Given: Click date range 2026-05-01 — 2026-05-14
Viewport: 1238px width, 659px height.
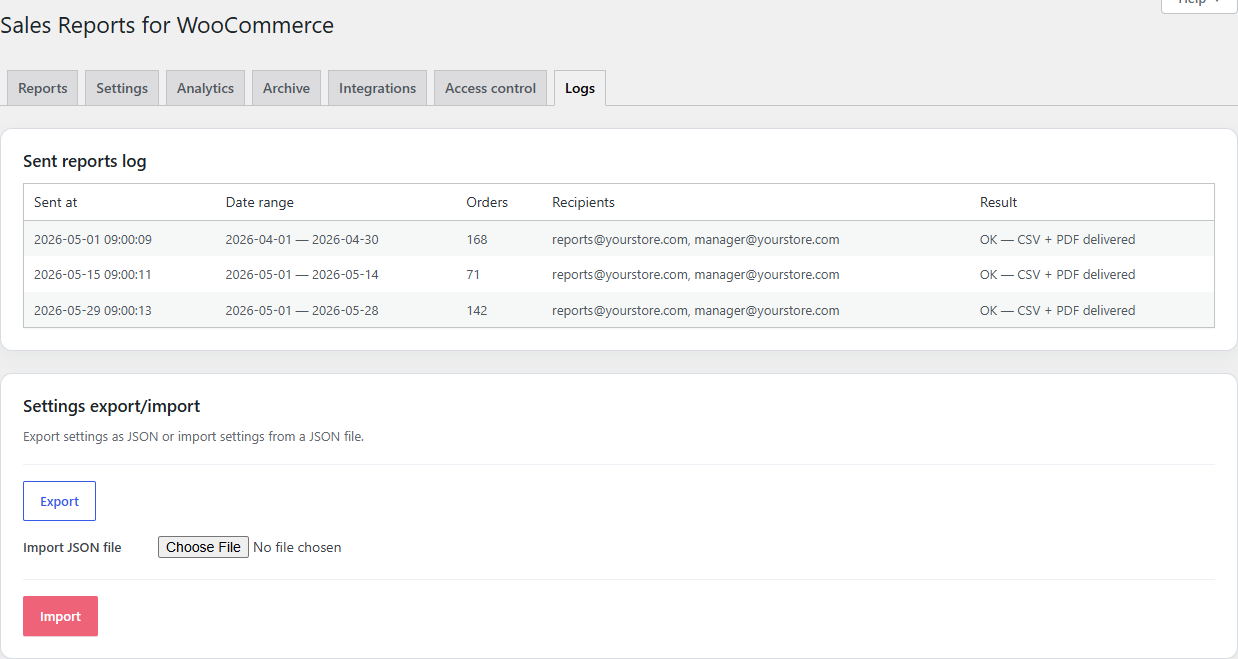Looking at the screenshot, I should (302, 275).
